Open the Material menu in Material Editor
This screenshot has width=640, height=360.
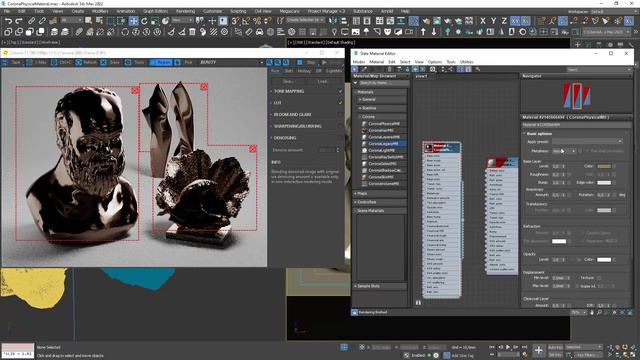coord(376,62)
